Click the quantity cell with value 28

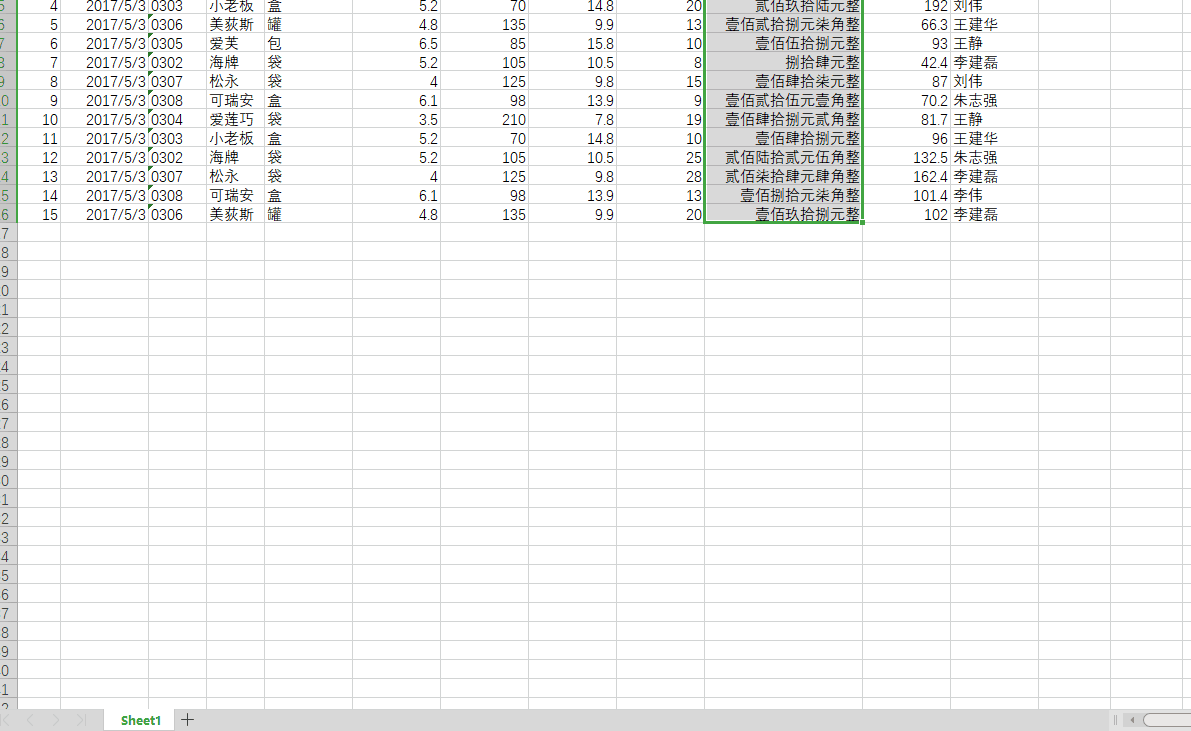click(661, 176)
